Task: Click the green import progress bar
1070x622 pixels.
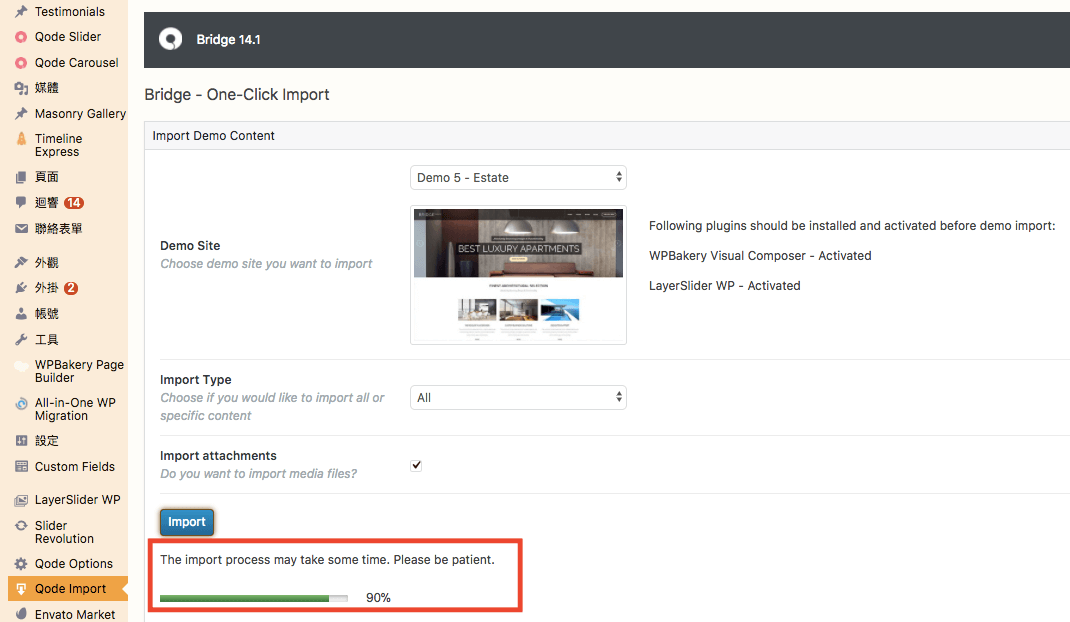Action: coord(254,598)
